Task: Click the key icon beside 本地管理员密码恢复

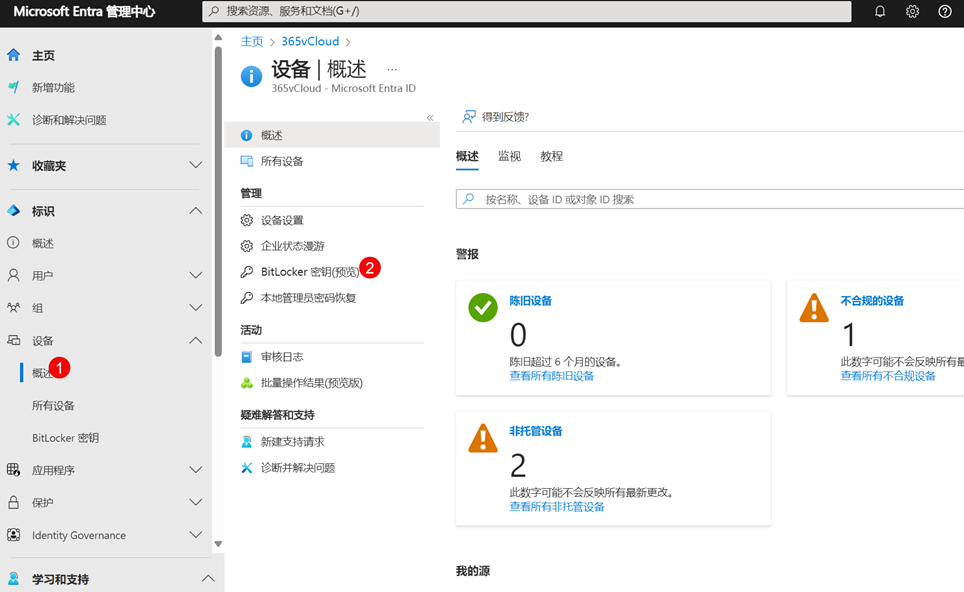Action: pos(247,298)
